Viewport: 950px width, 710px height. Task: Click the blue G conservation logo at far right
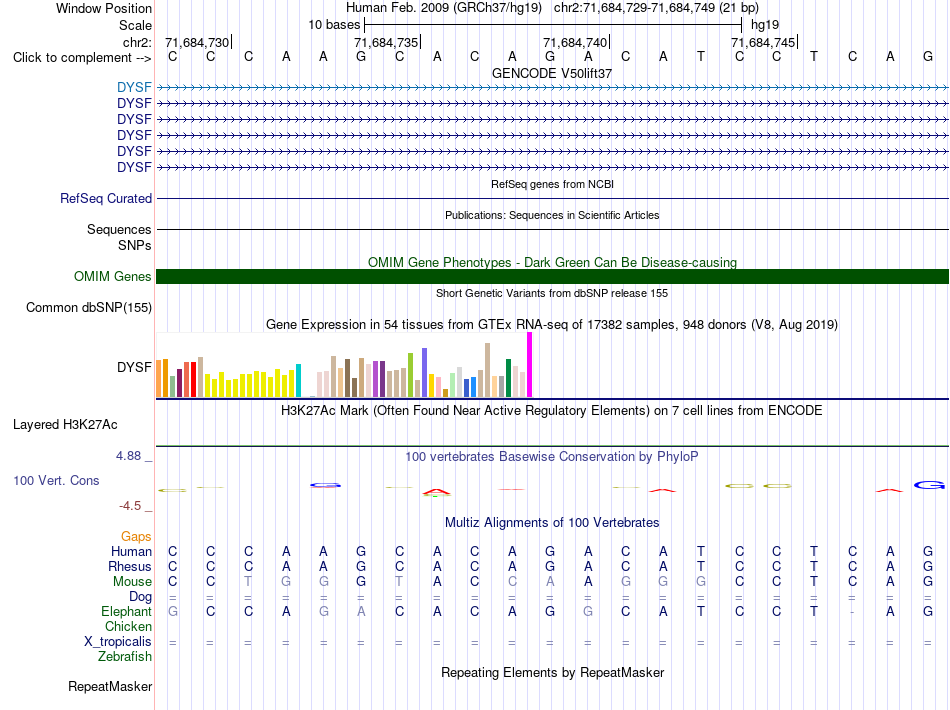929,485
